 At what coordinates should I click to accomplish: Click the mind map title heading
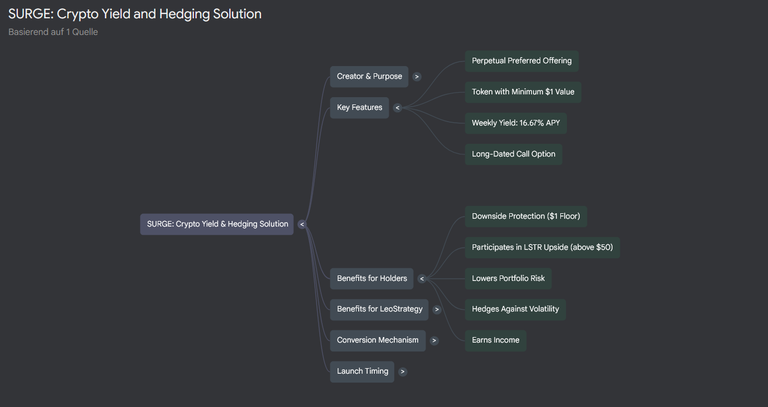(x=135, y=14)
